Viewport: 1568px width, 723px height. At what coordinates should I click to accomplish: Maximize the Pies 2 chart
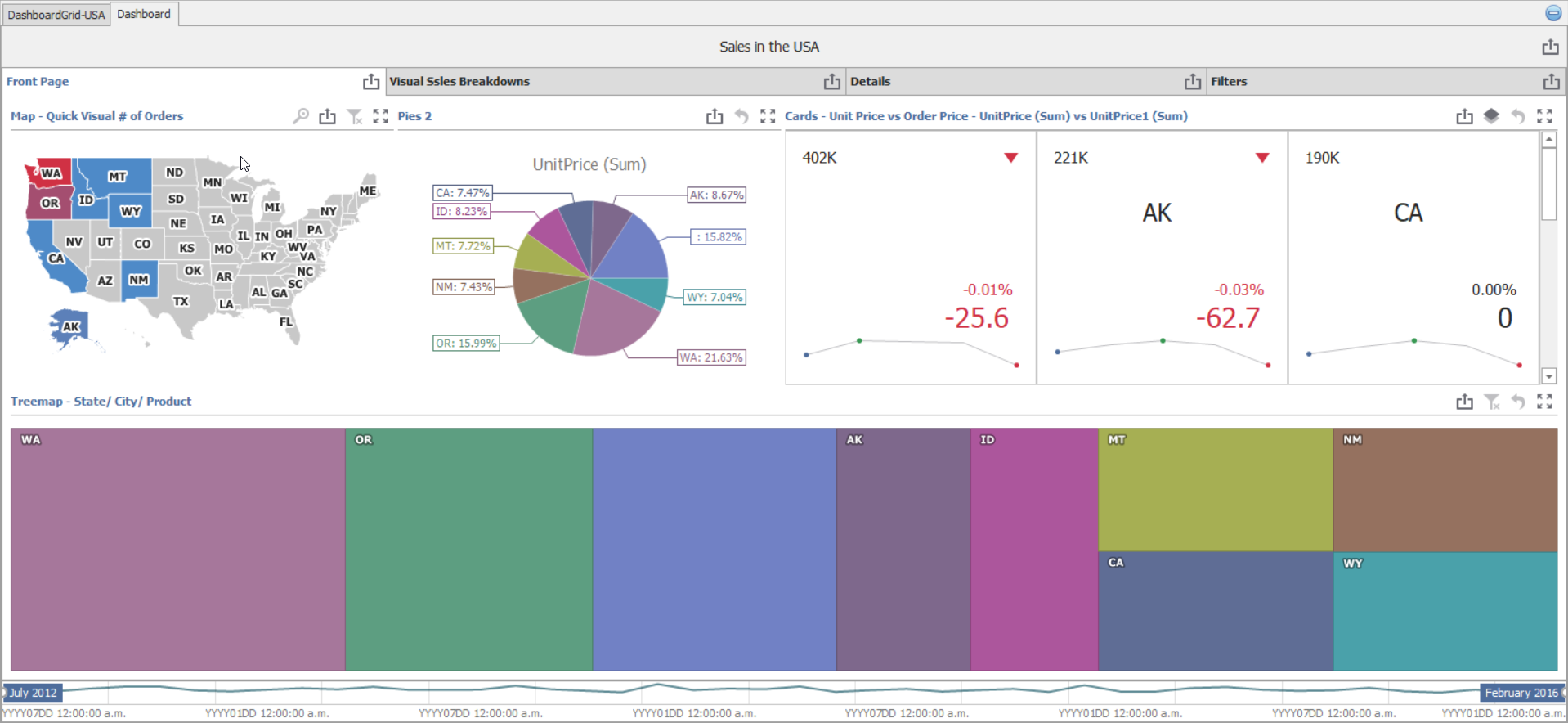coord(767,116)
